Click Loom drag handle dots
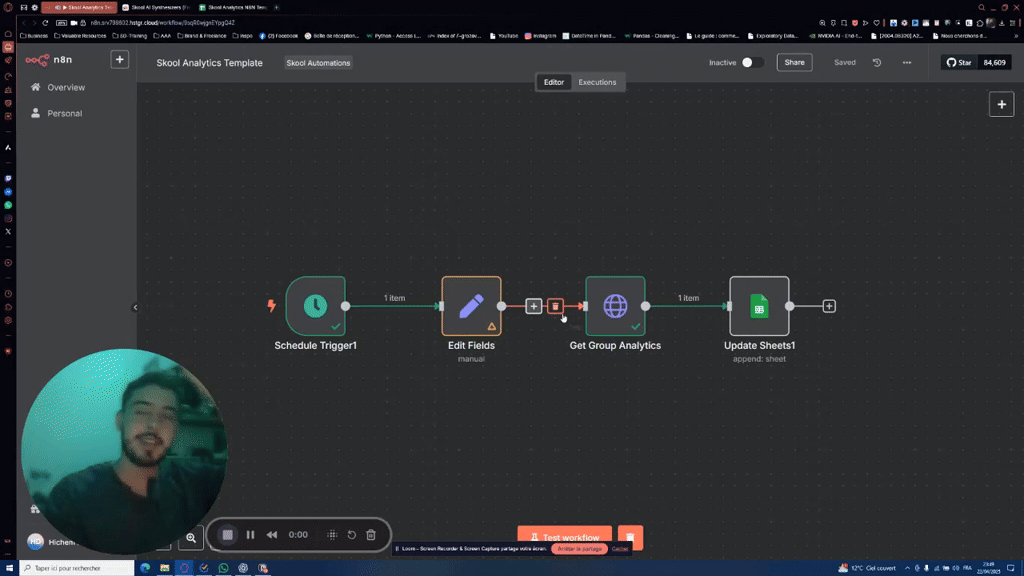 pyautogui.click(x=332, y=535)
